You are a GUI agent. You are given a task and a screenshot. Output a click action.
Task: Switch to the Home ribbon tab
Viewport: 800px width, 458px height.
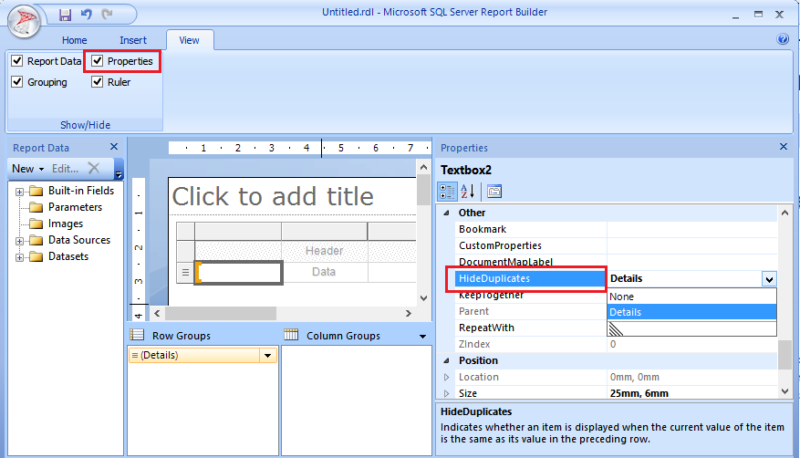tap(75, 40)
